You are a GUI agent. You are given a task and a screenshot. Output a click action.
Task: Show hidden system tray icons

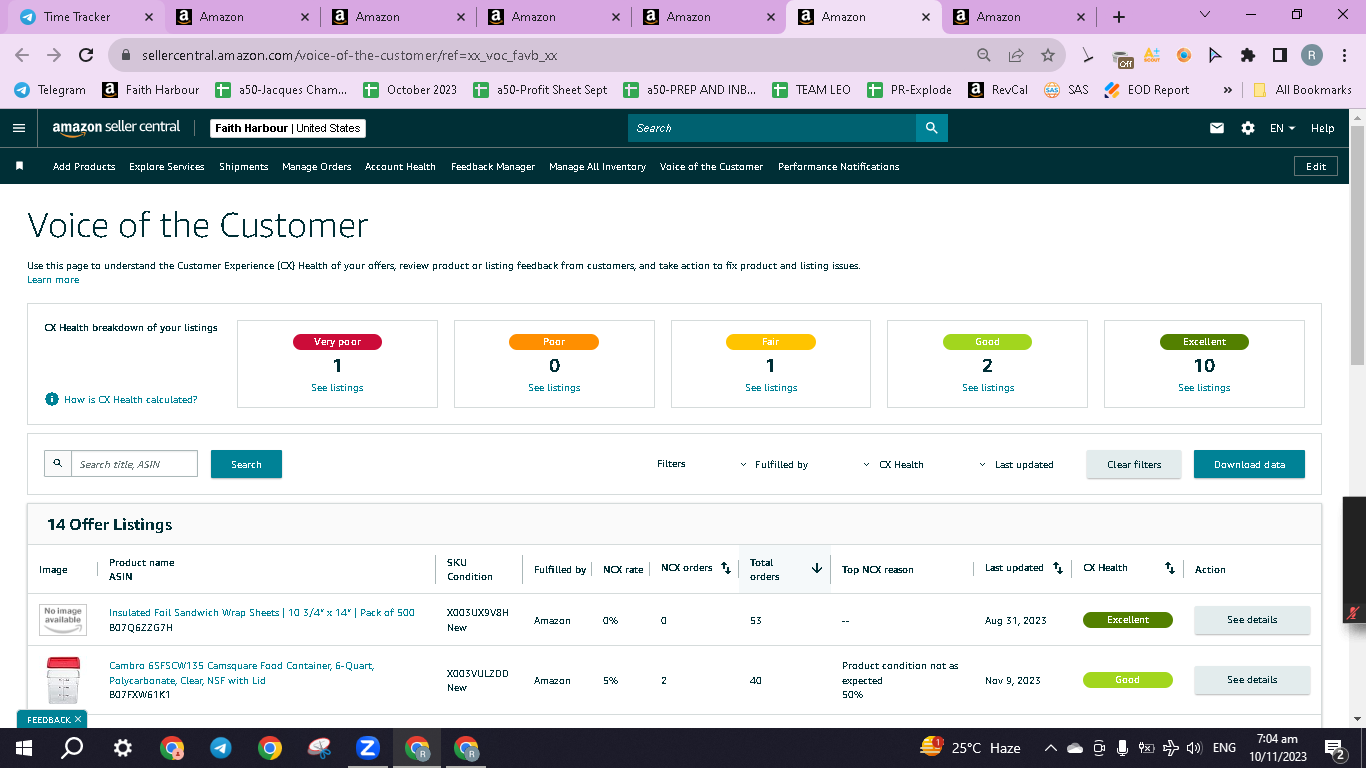point(1050,748)
